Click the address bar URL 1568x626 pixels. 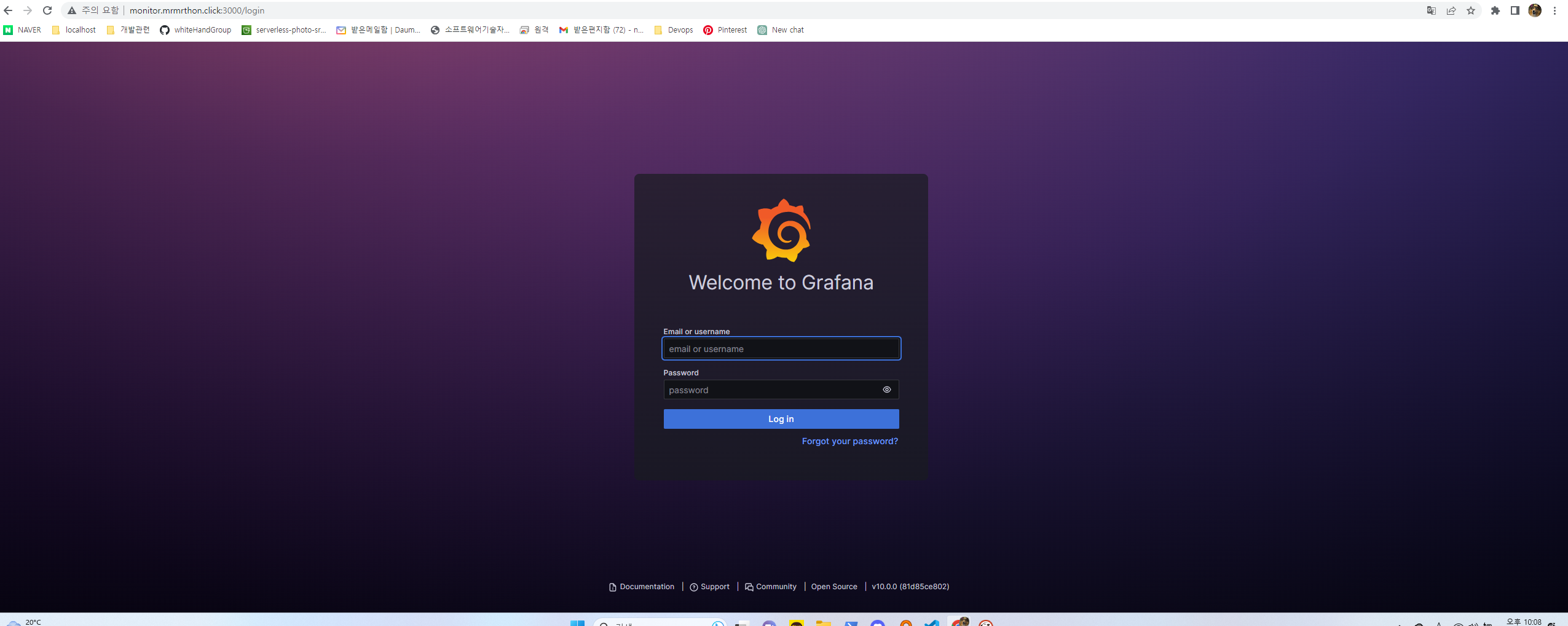197,10
